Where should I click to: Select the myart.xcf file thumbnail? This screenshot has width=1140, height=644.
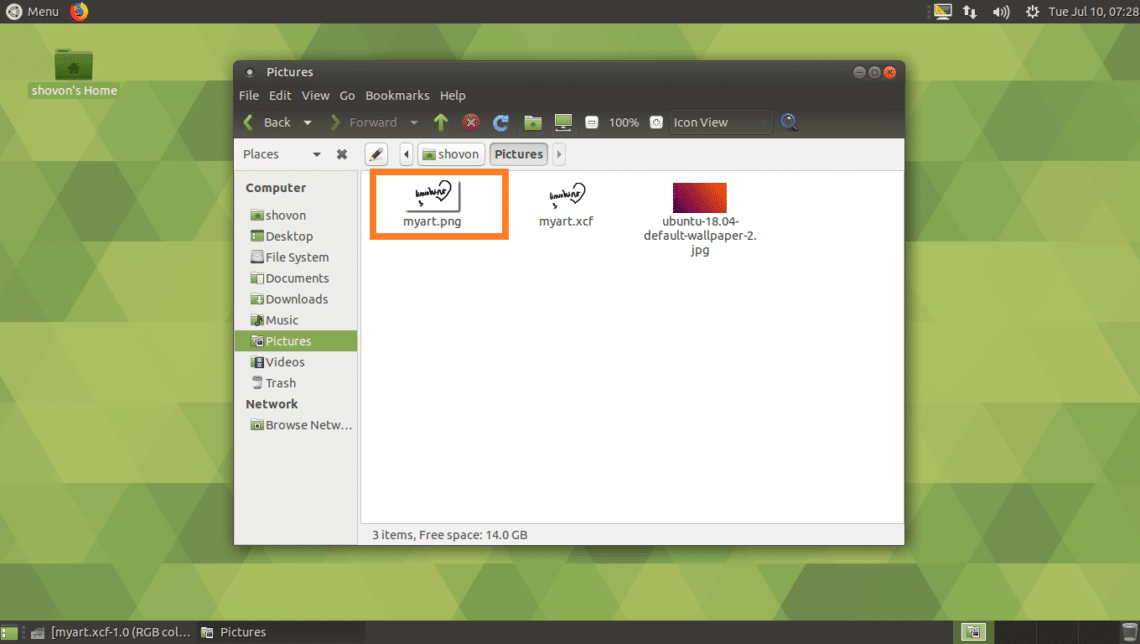pyautogui.click(x=566, y=195)
